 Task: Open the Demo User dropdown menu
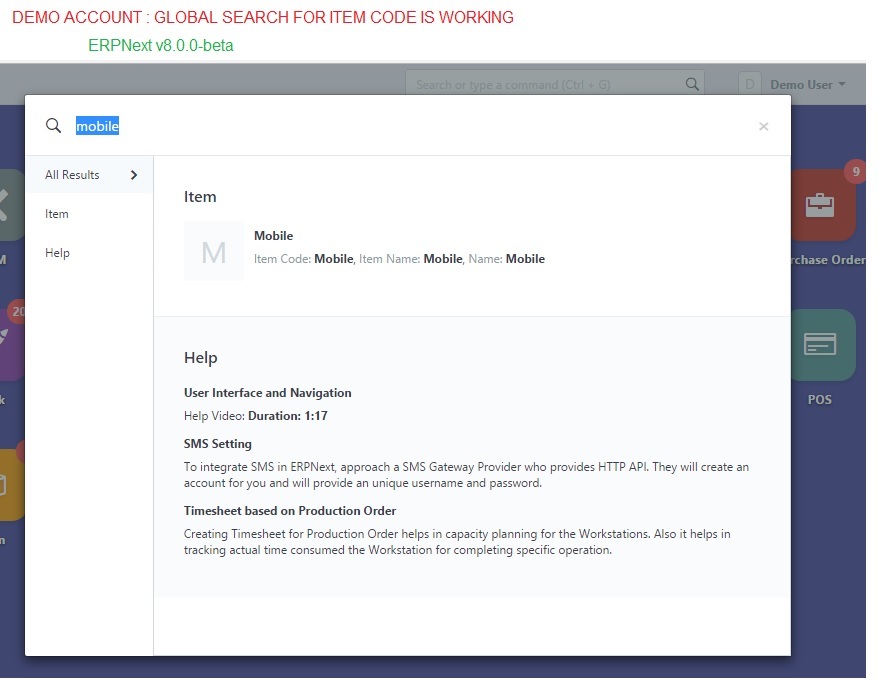click(x=808, y=85)
